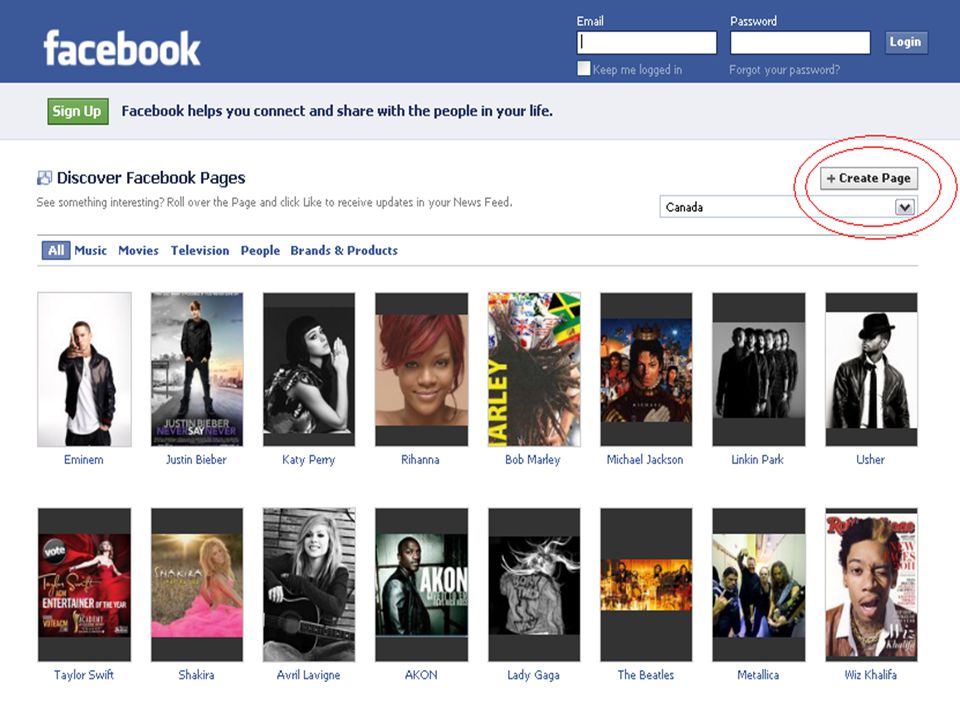The width and height of the screenshot is (960, 720).
Task: Open the Katy Perry page thumbnail
Action: coord(309,369)
